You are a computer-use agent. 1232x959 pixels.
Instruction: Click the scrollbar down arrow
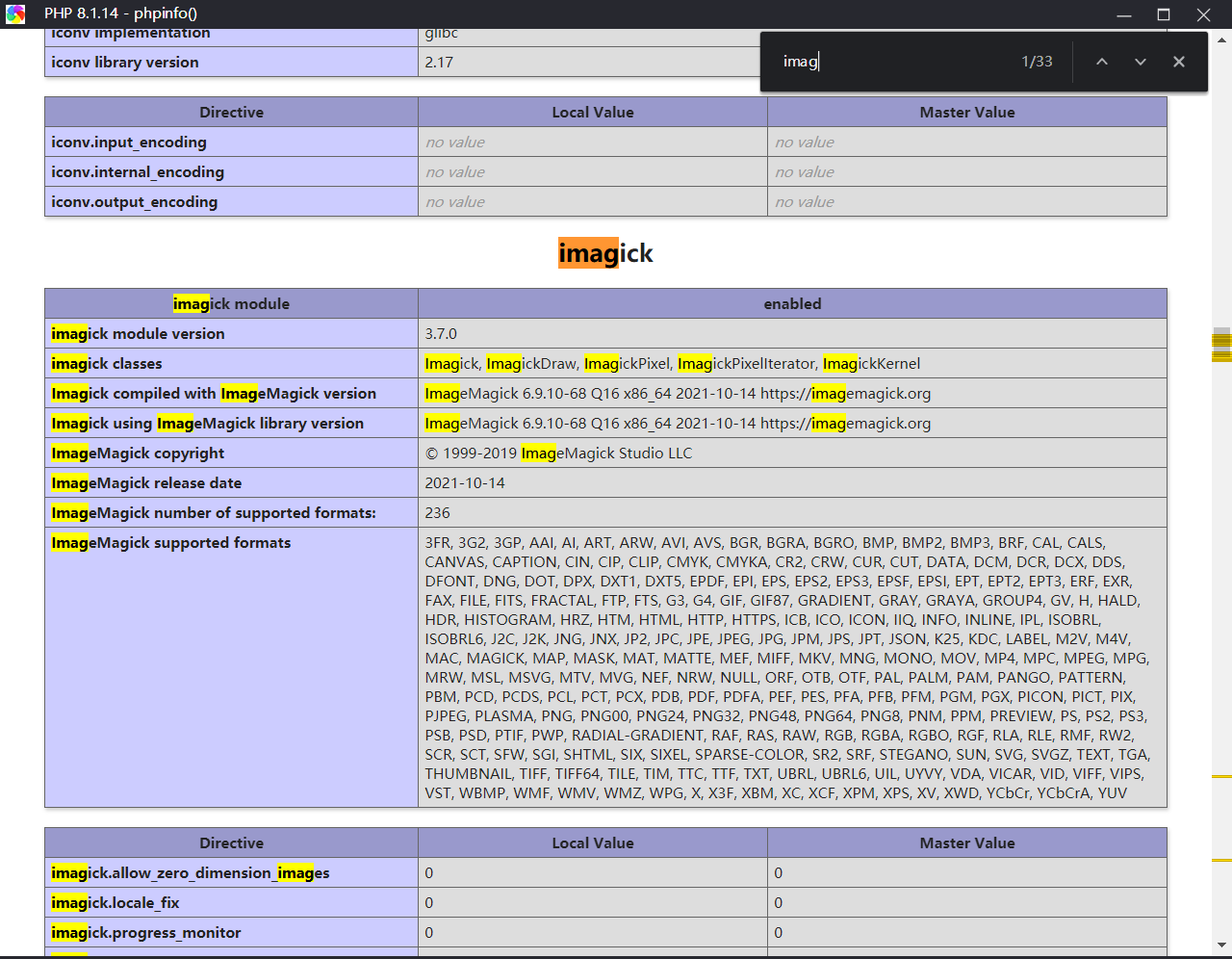pyautogui.click(x=1222, y=945)
